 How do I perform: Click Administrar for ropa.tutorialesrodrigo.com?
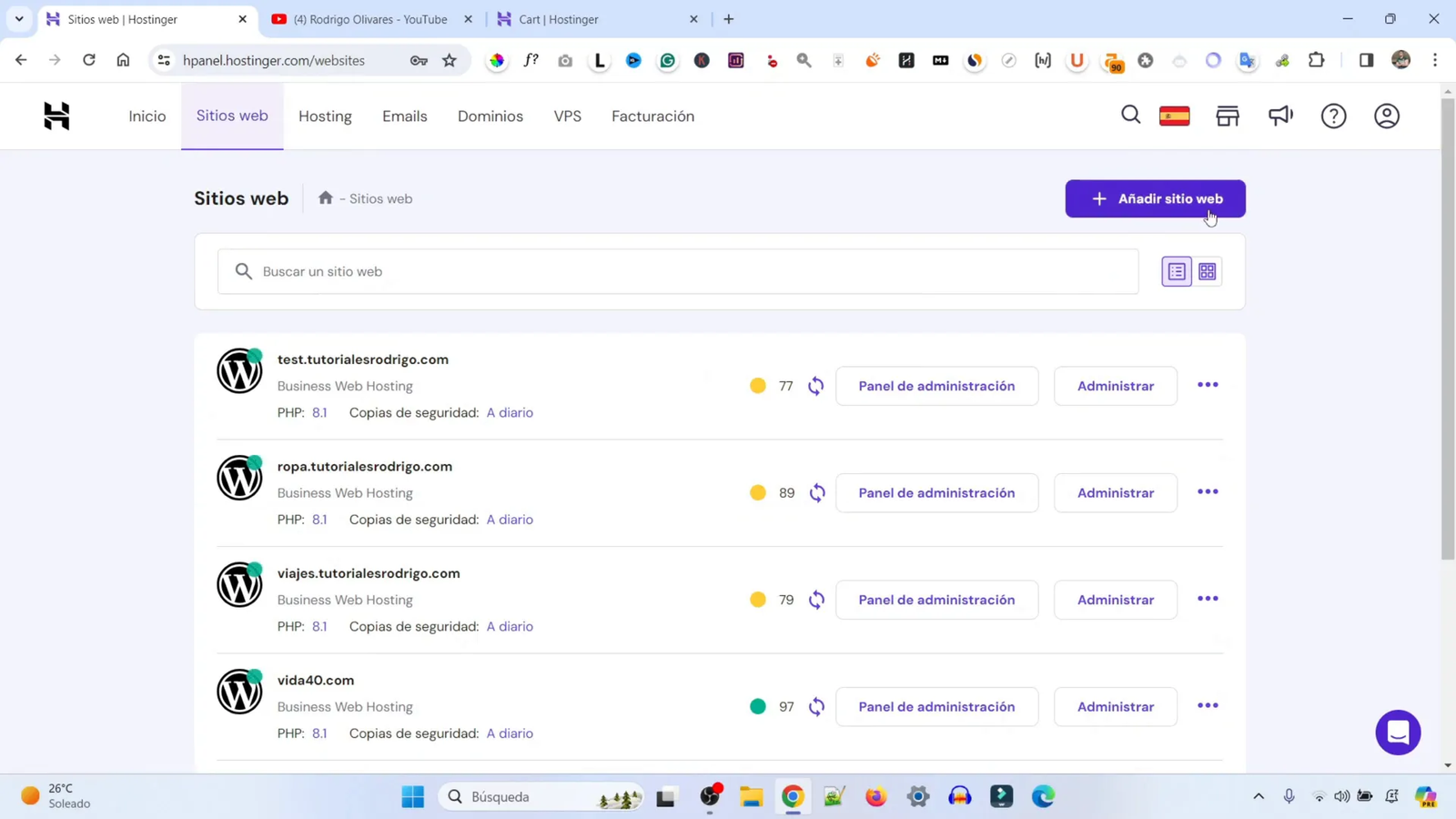(x=1116, y=493)
